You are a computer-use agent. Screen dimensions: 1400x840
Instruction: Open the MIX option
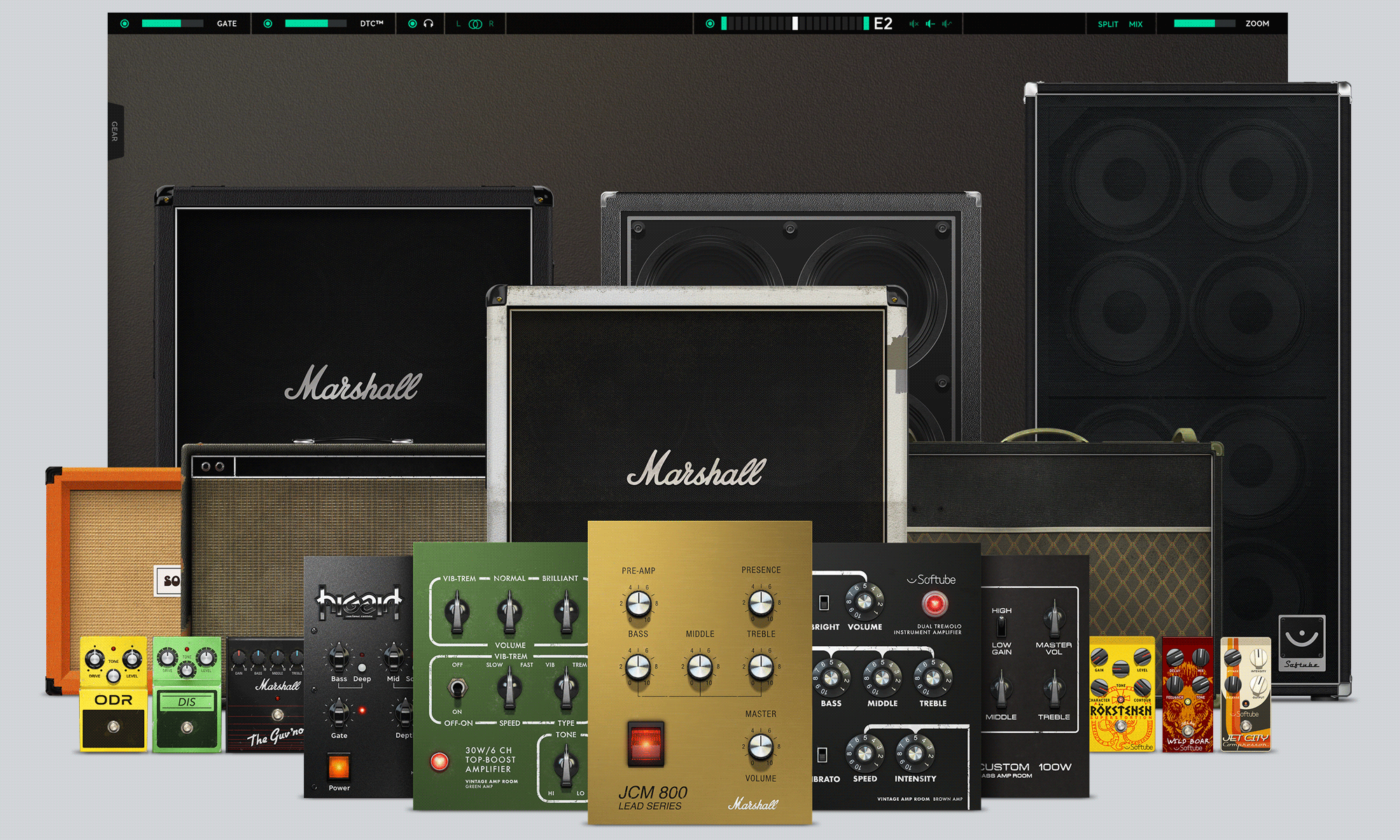1135,24
